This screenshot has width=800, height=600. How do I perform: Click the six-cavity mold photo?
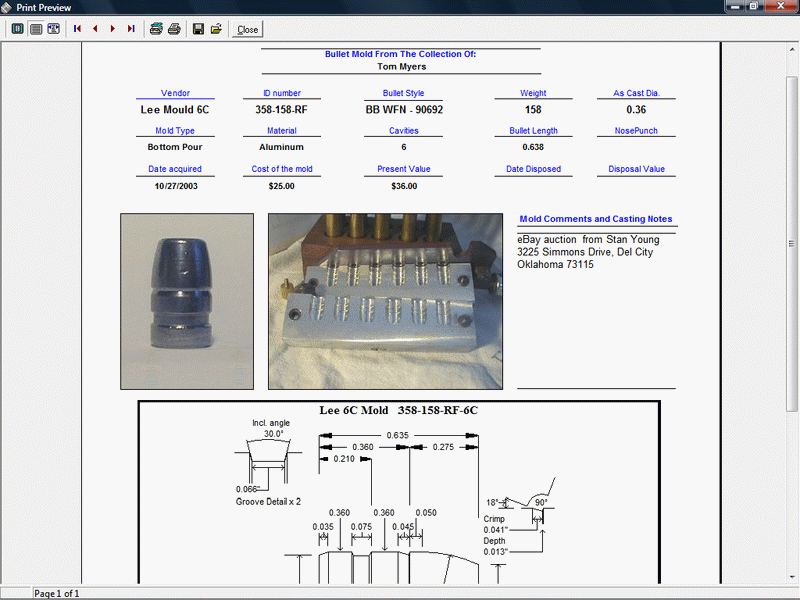385,302
